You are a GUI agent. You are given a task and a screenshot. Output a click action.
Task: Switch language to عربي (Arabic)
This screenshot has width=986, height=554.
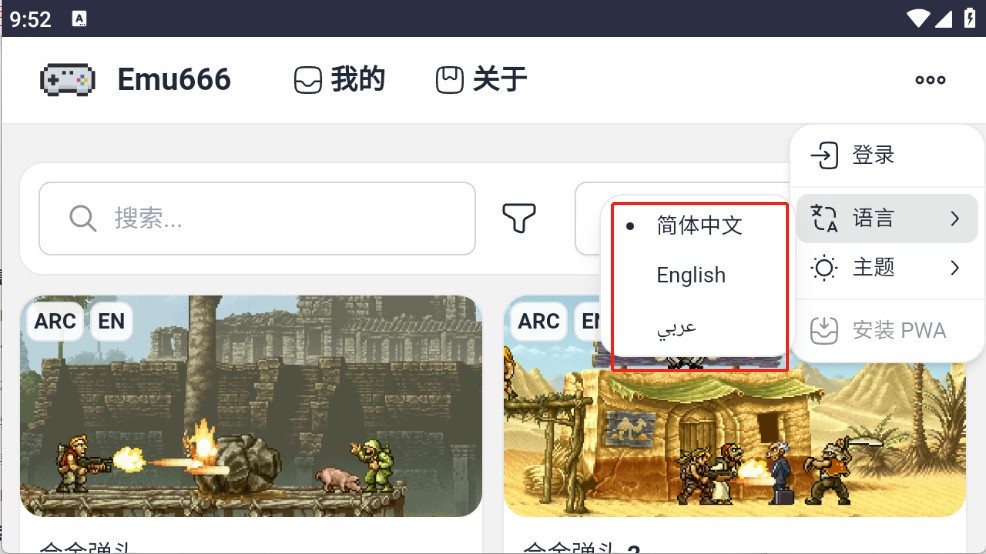click(677, 328)
